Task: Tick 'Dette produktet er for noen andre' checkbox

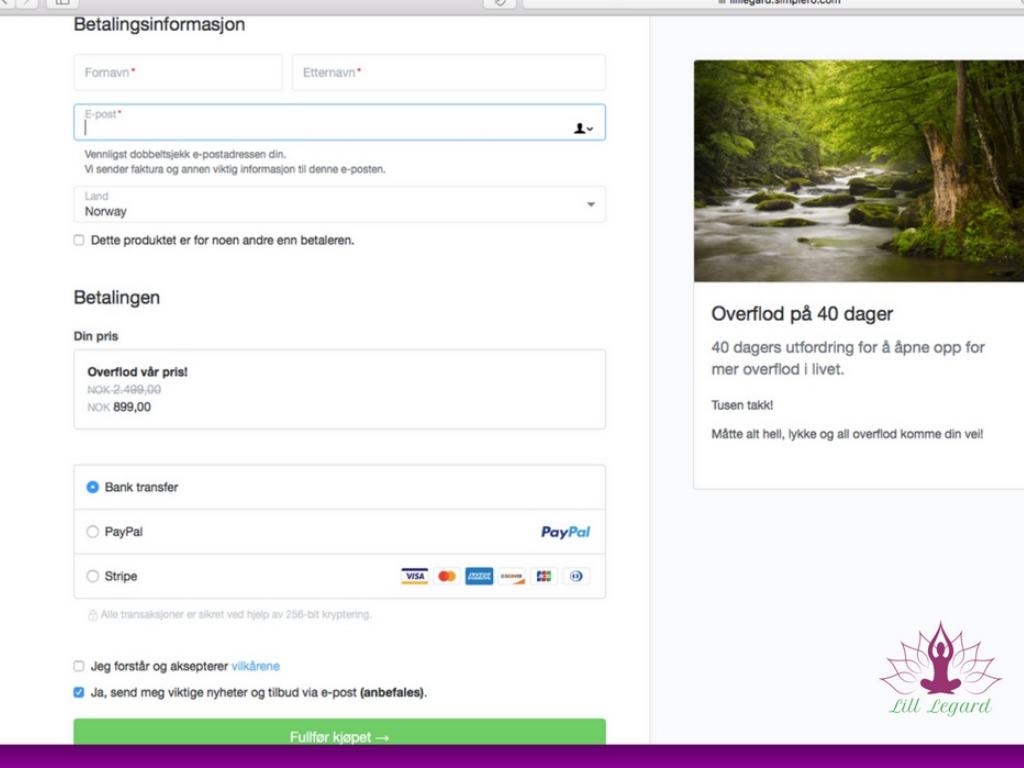Action: click(79, 240)
